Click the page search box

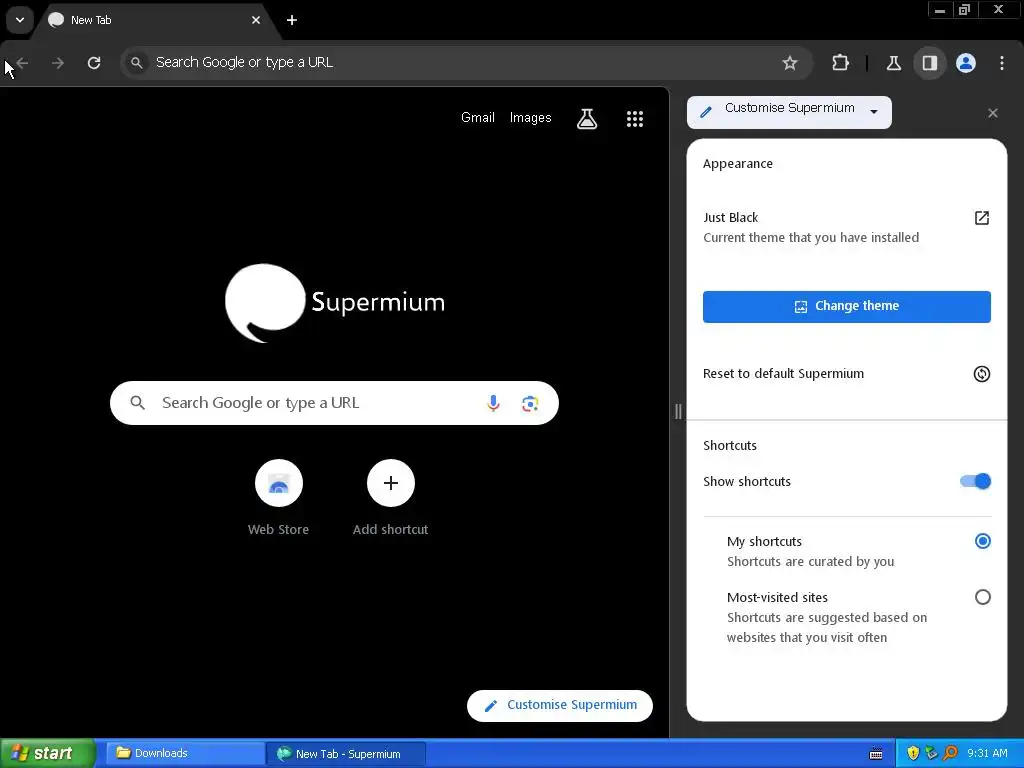[x=334, y=403]
